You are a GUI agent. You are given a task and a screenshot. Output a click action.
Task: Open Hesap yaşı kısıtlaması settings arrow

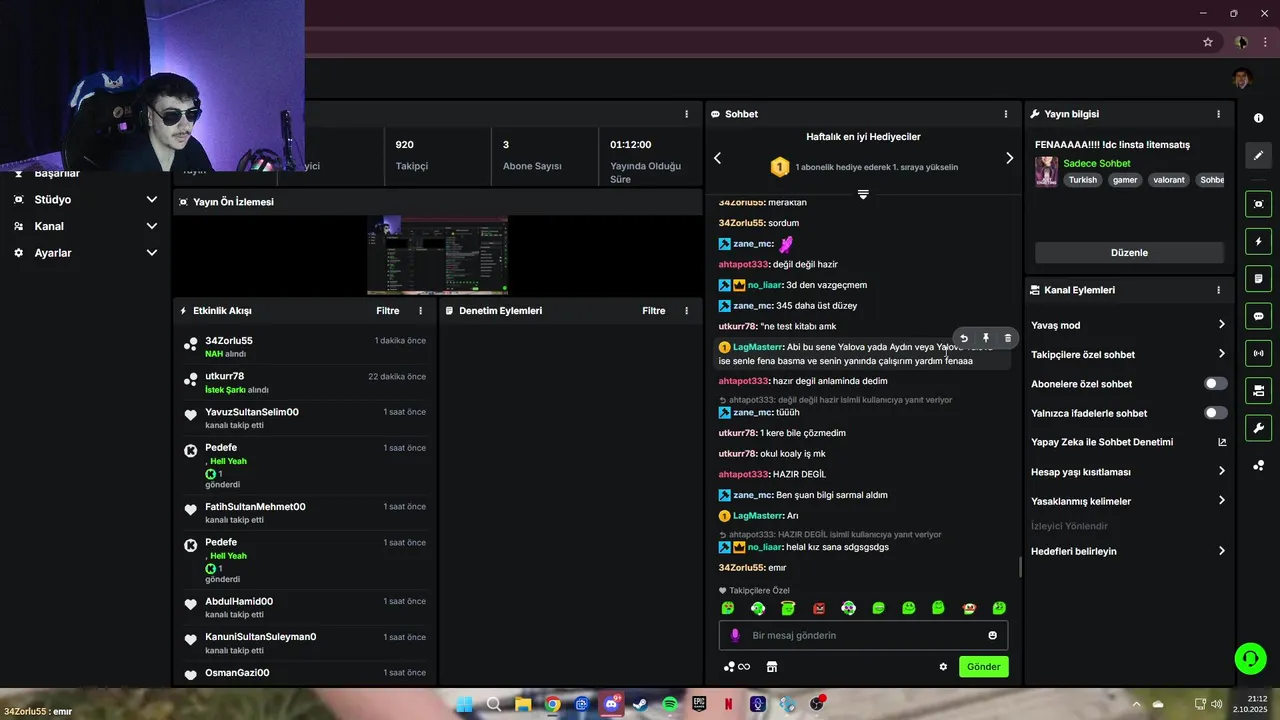click(1222, 471)
